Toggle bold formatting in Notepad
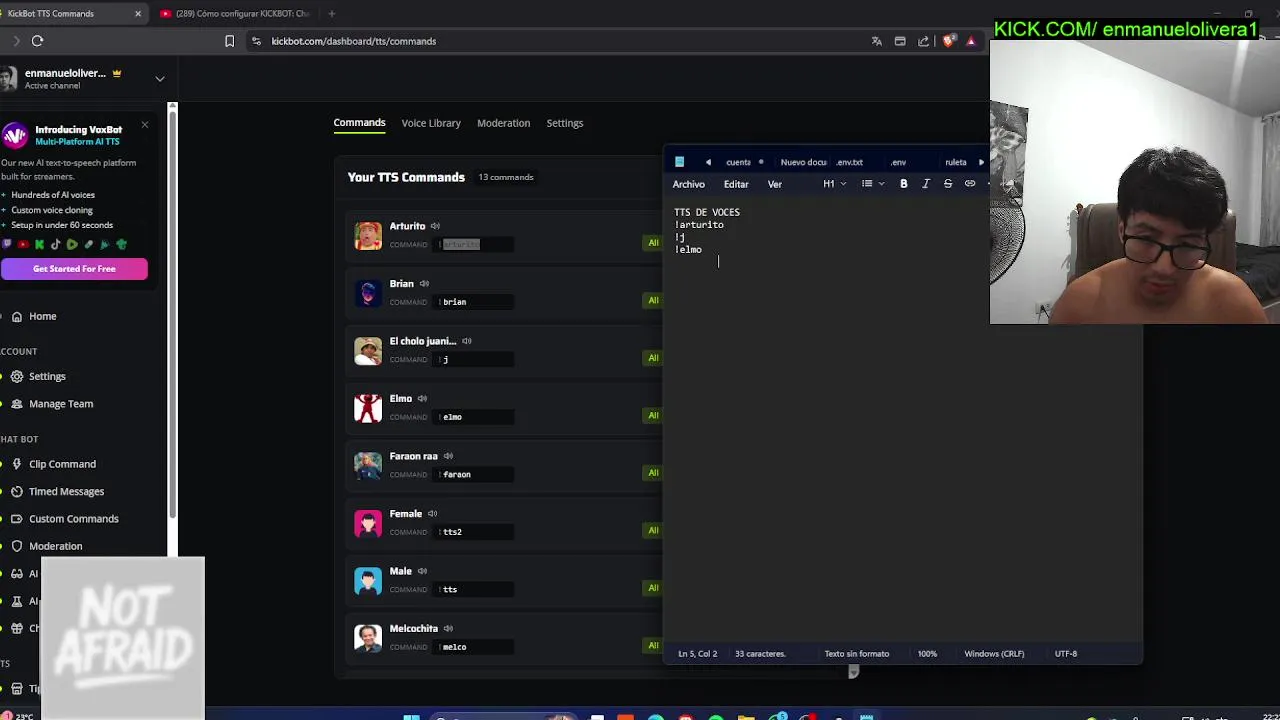 (904, 184)
